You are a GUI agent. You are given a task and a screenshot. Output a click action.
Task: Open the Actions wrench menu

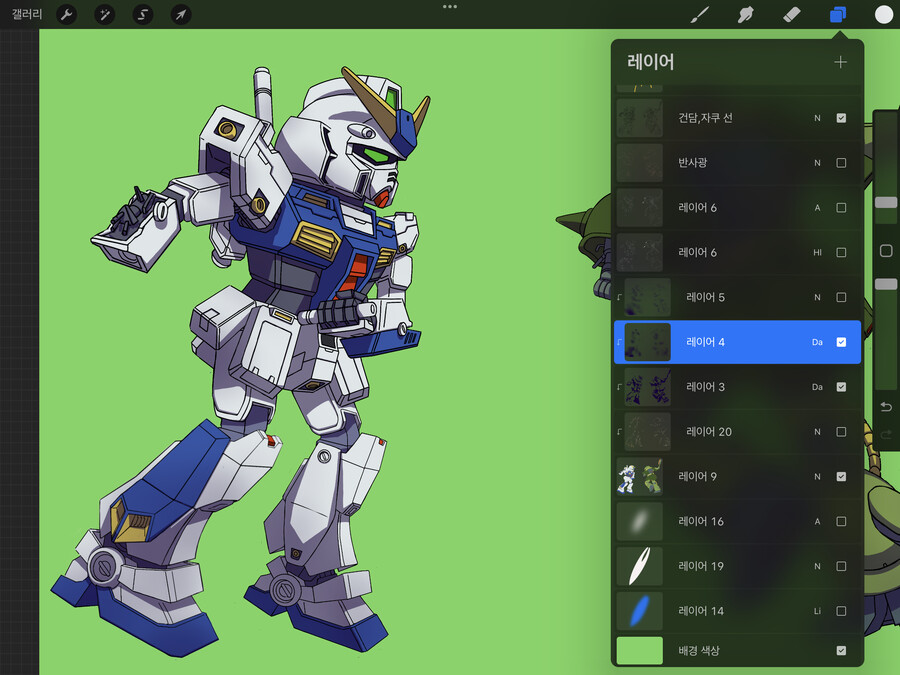coord(67,14)
